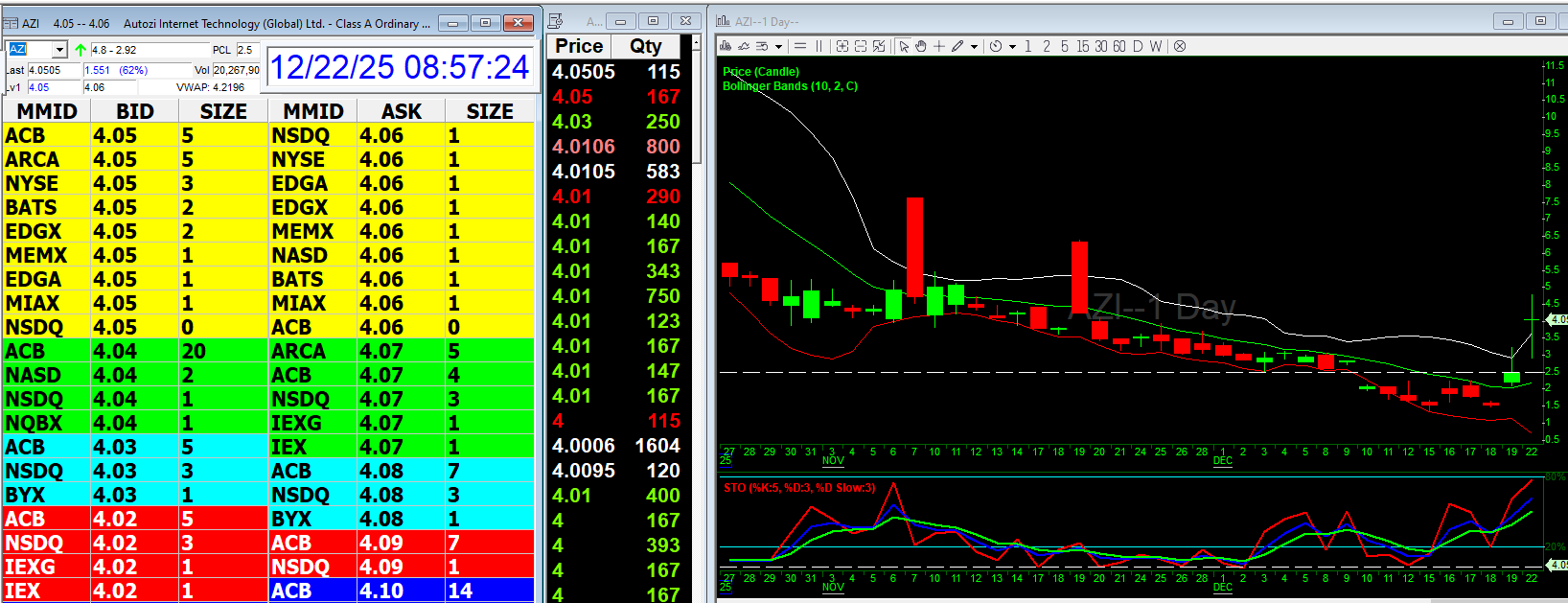1568x603 pixels.
Task: Click the horizontal lines toolbar icon
Action: point(800,46)
